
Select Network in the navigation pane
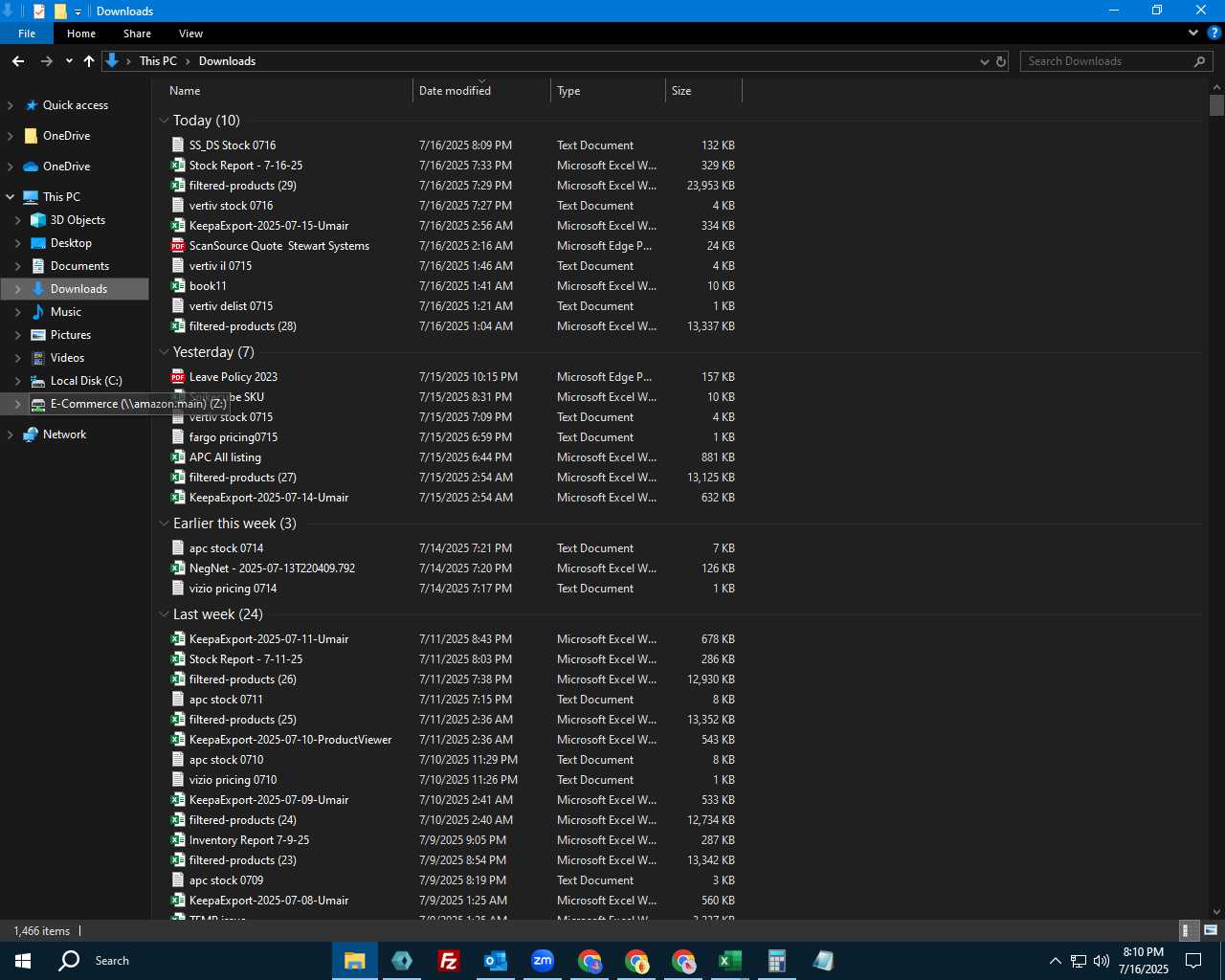tap(64, 434)
